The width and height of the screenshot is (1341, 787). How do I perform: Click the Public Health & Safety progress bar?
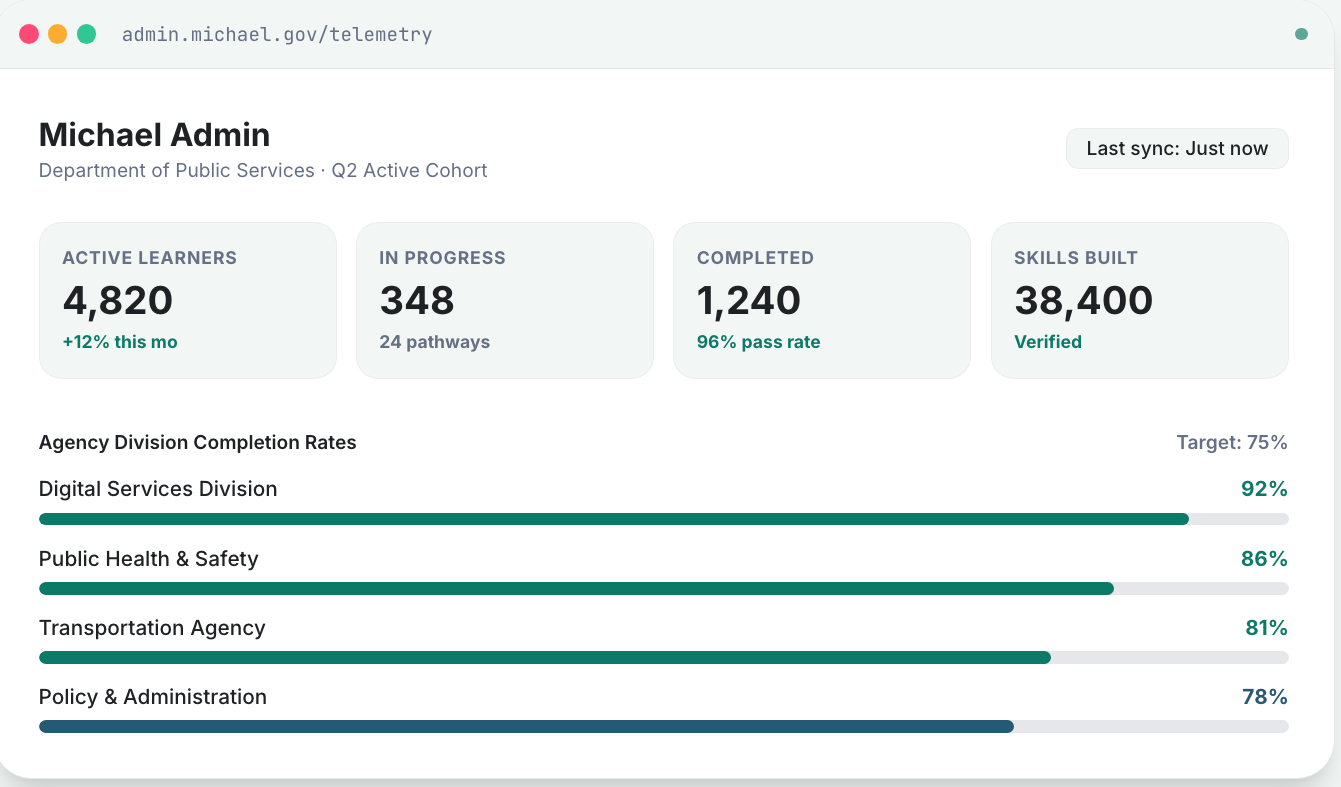click(664, 588)
